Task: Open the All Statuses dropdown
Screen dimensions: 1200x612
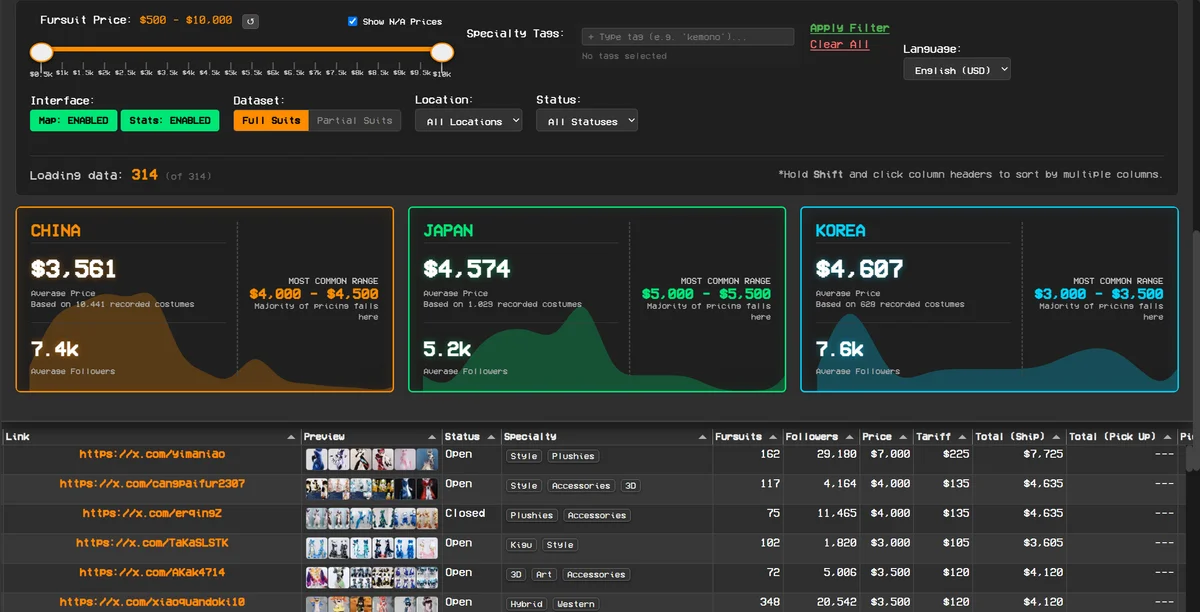Action: (587, 121)
